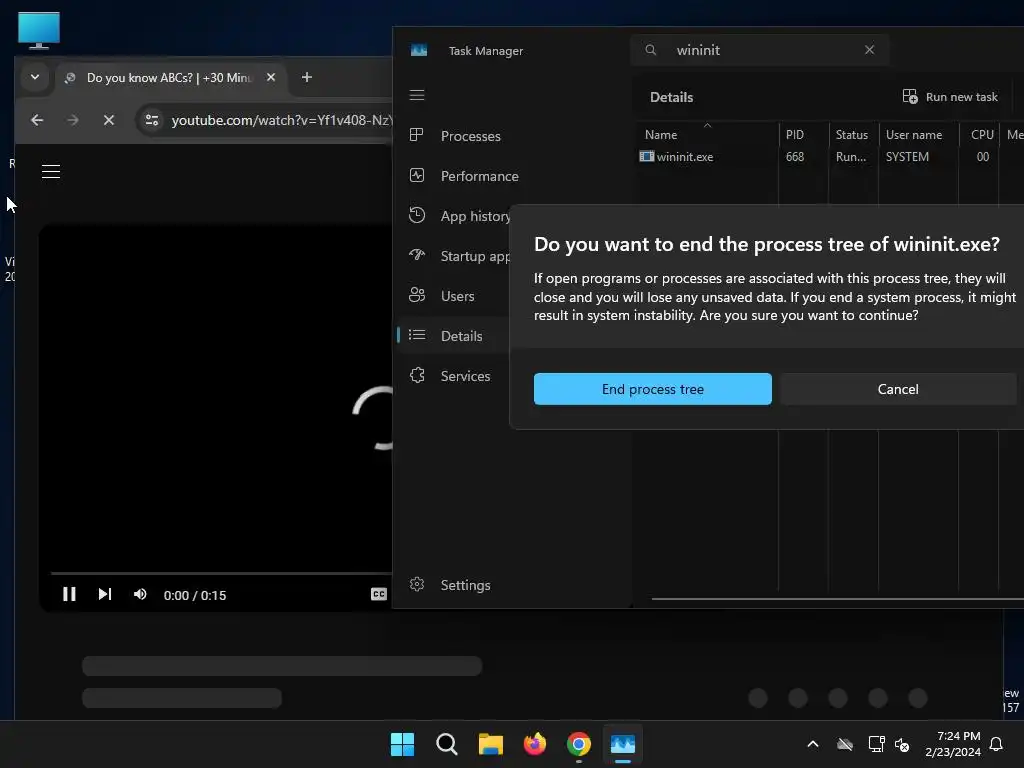Select Details page in Task Manager
Image resolution: width=1024 pixels, height=768 pixels.
[x=455, y=336]
